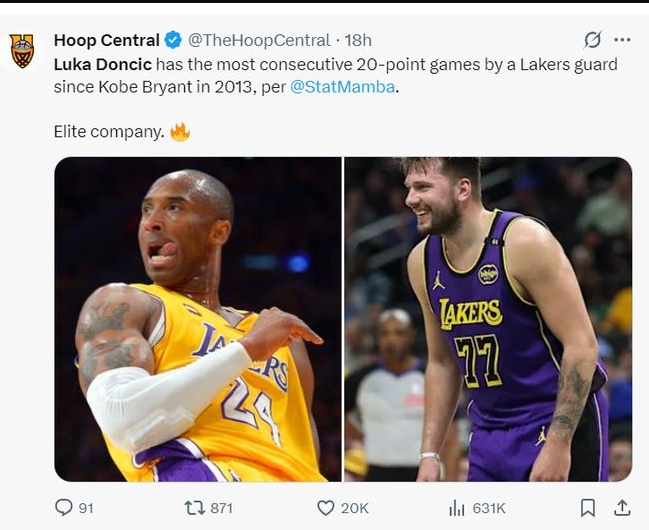Open the @TheHoopCentral handle link
Screen dimensions: 649x530
click(x=259, y=40)
